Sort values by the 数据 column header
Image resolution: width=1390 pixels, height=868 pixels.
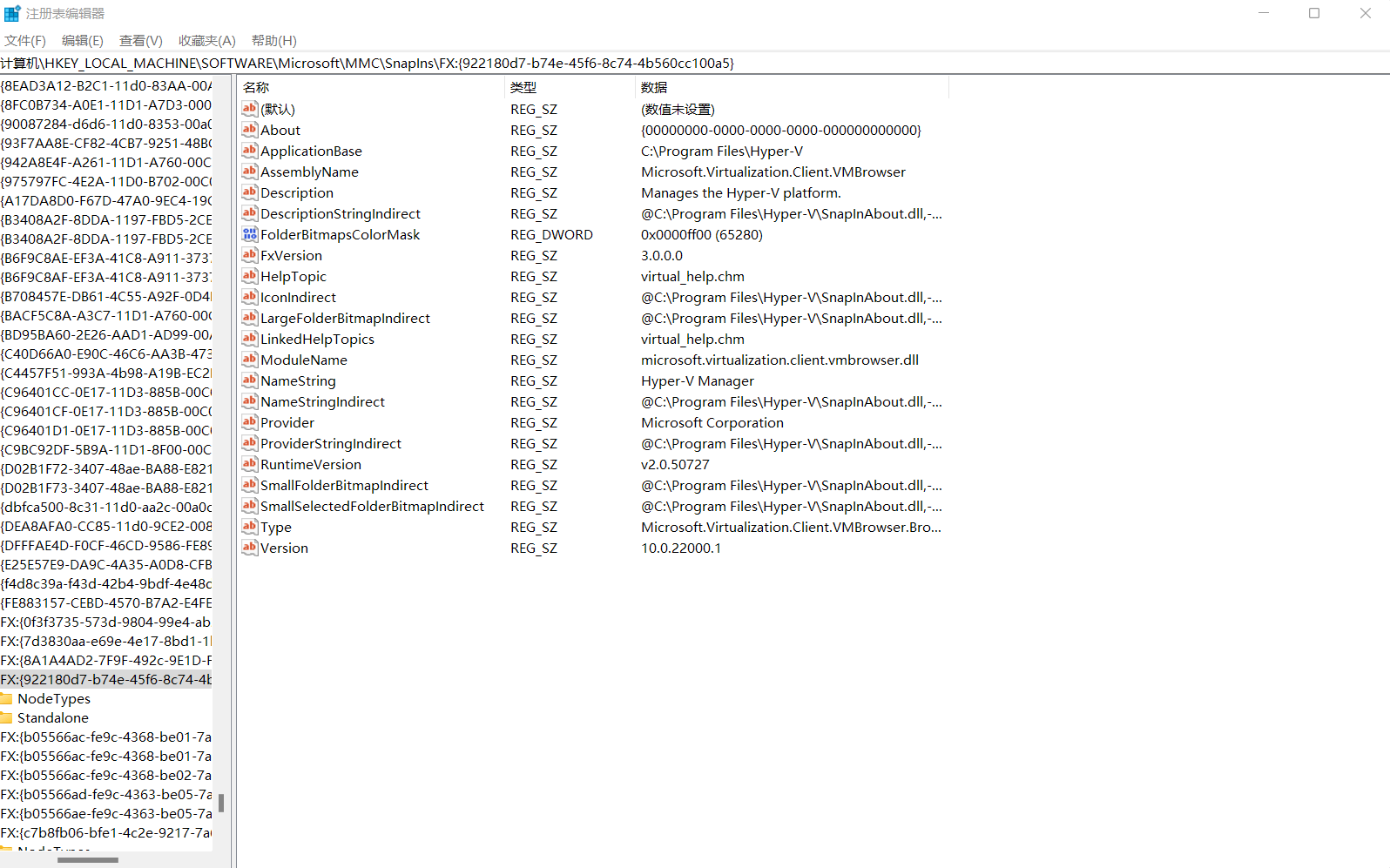coord(792,87)
